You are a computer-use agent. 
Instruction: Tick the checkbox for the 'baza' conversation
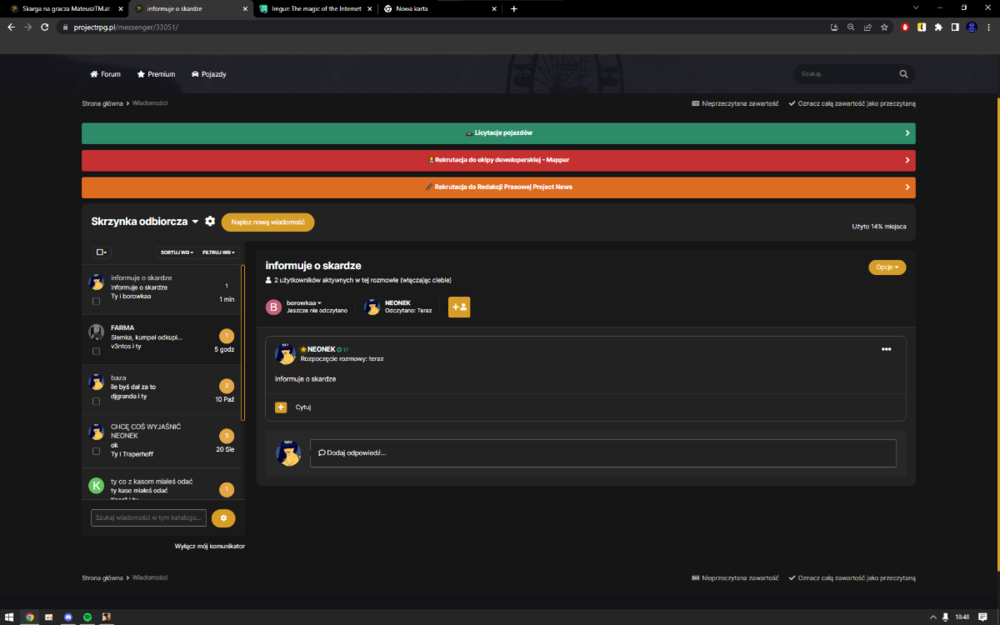[x=96, y=401]
